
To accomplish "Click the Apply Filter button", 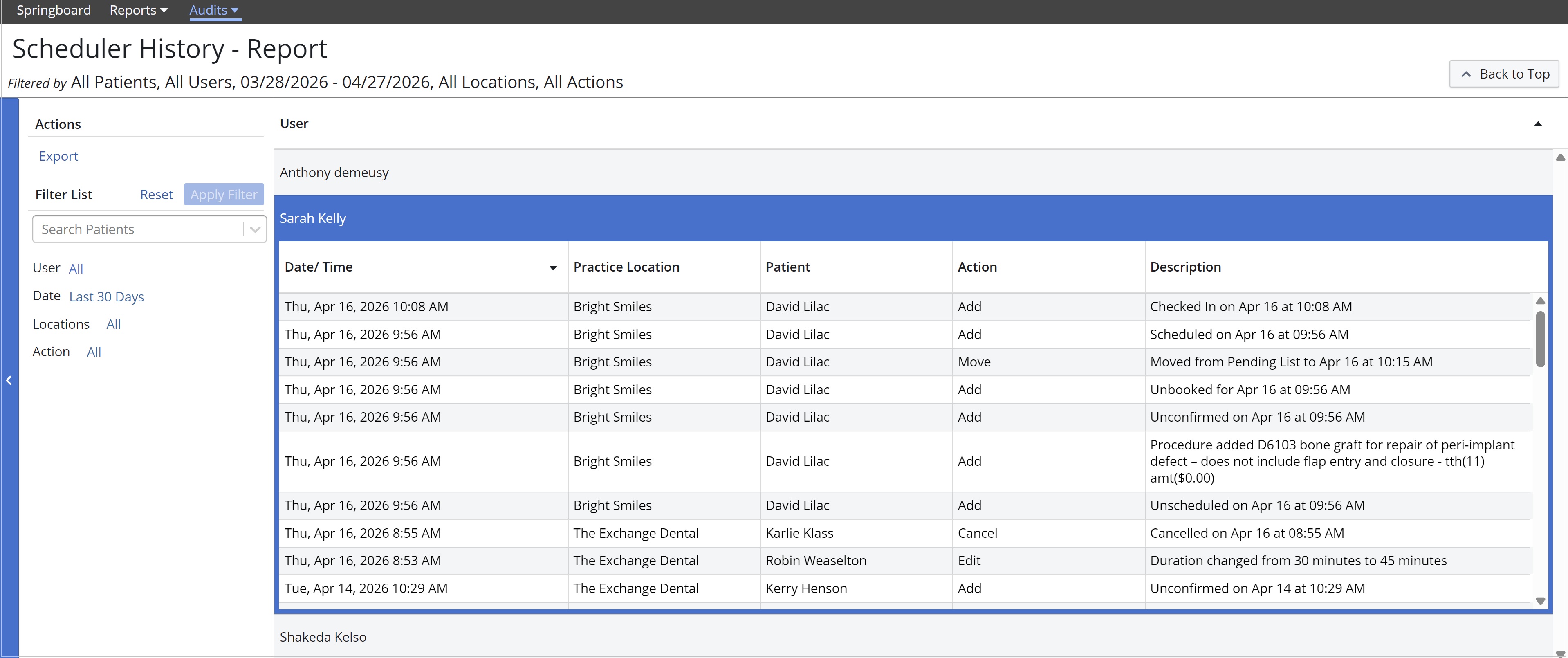I will pyautogui.click(x=223, y=195).
